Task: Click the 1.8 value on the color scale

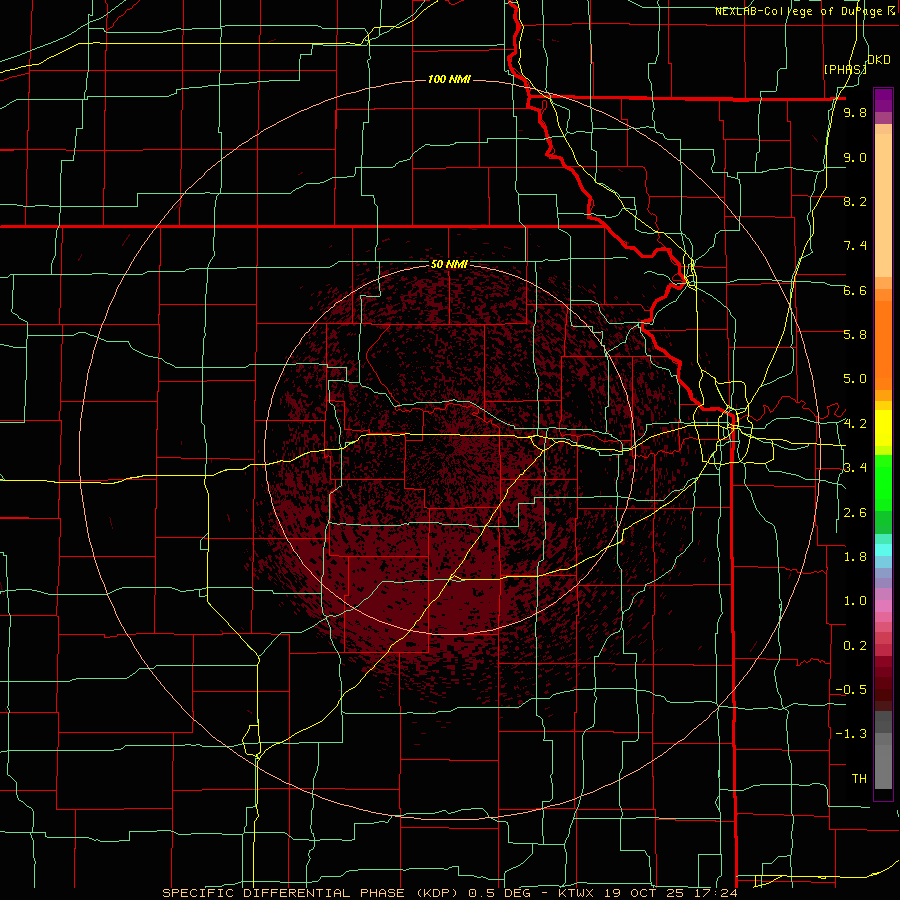Action: (855, 557)
